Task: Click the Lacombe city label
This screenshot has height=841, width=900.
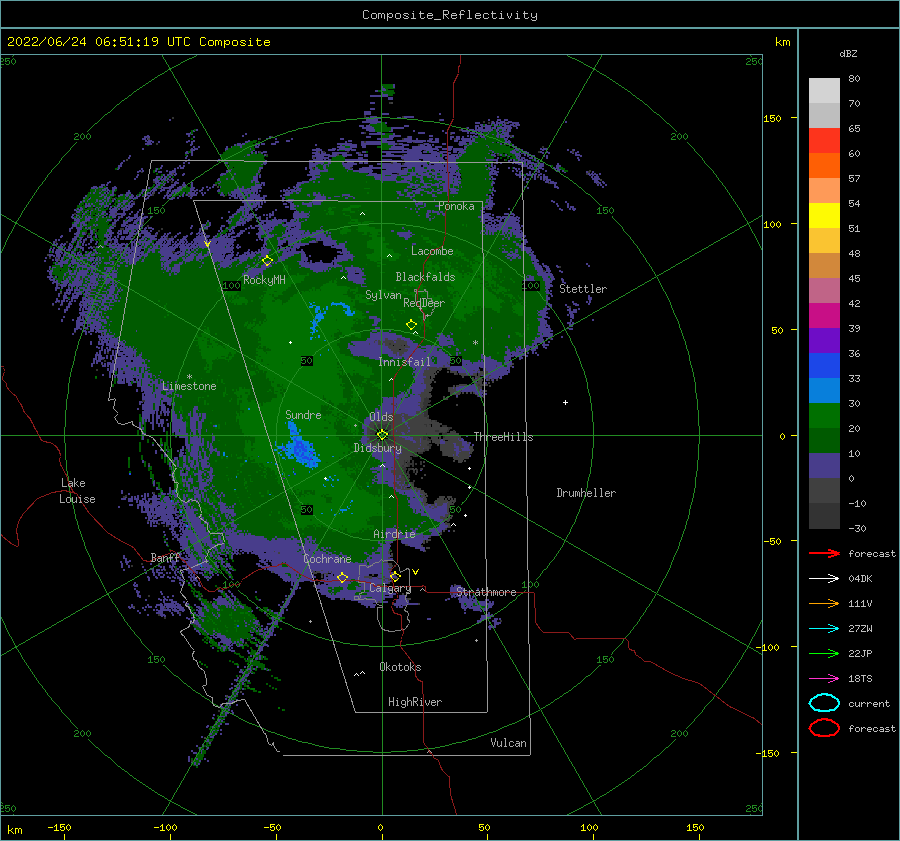Action: [x=432, y=251]
